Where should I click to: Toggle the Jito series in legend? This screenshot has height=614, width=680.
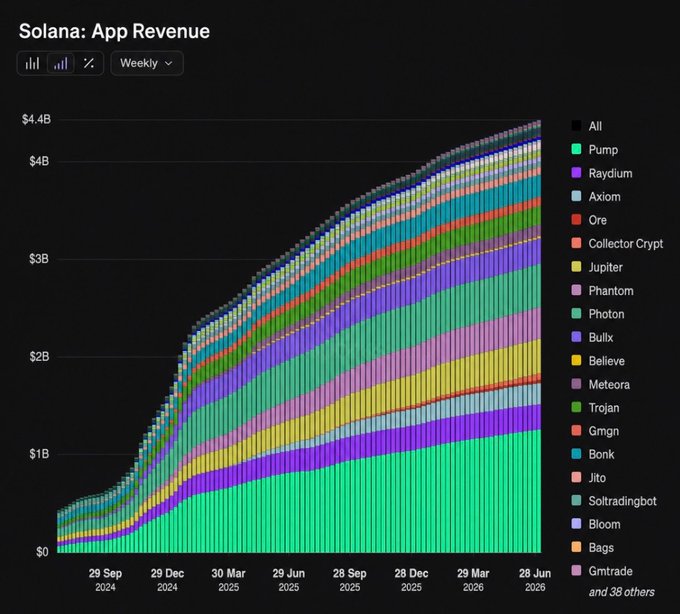(x=588, y=477)
